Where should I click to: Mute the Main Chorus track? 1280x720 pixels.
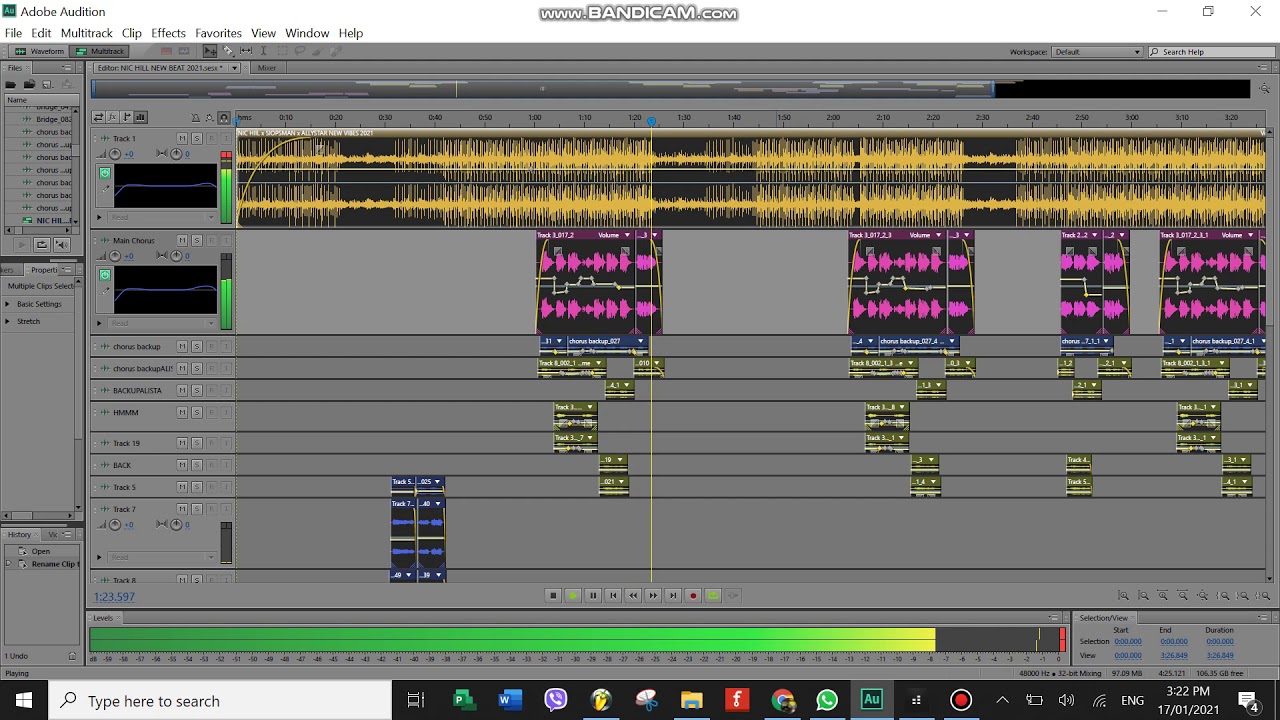[x=182, y=240]
